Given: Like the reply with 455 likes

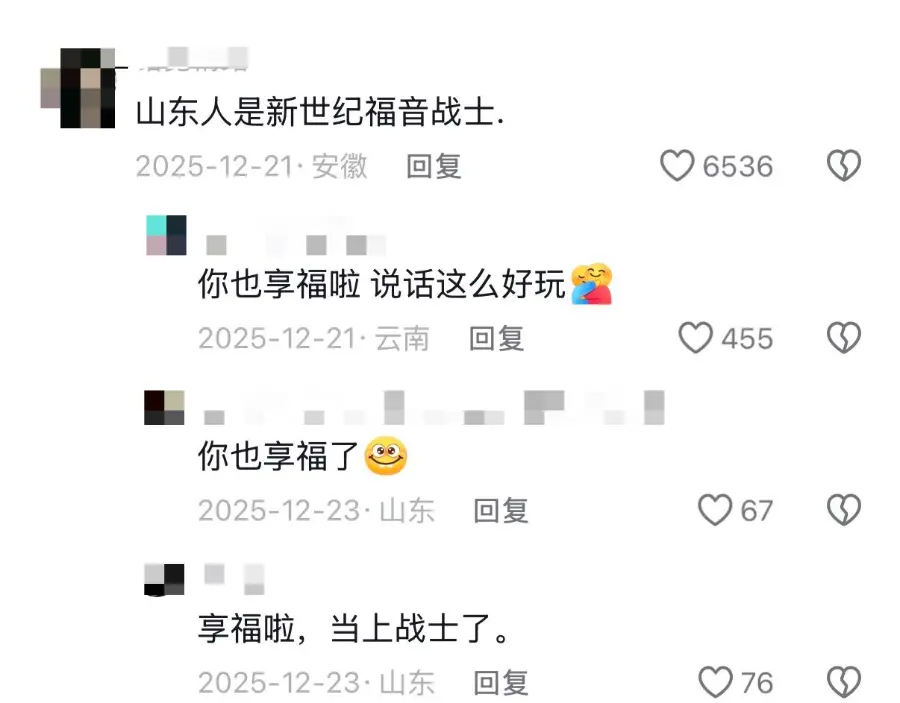Looking at the screenshot, I should click(x=696, y=337).
